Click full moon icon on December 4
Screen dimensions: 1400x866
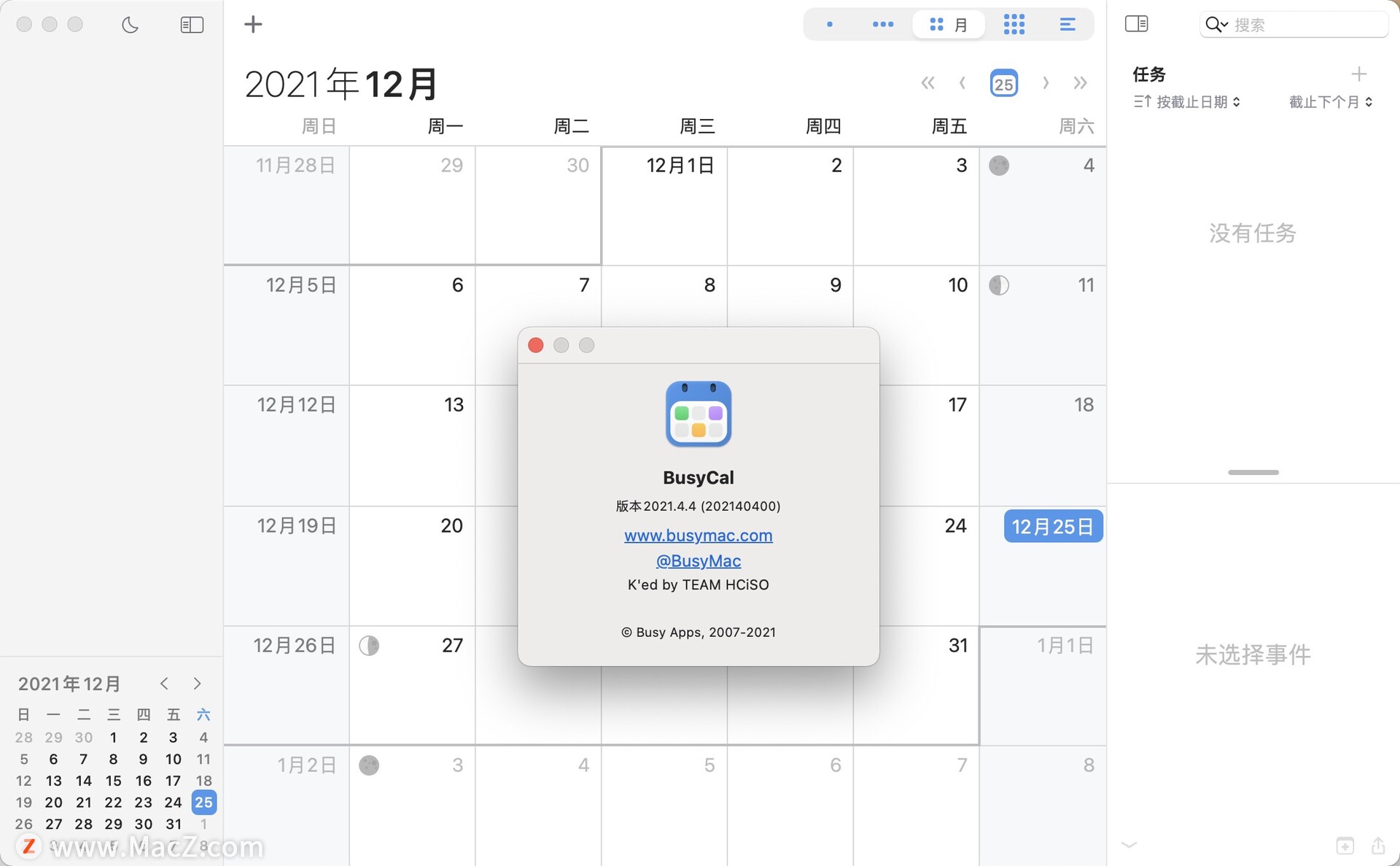999,166
